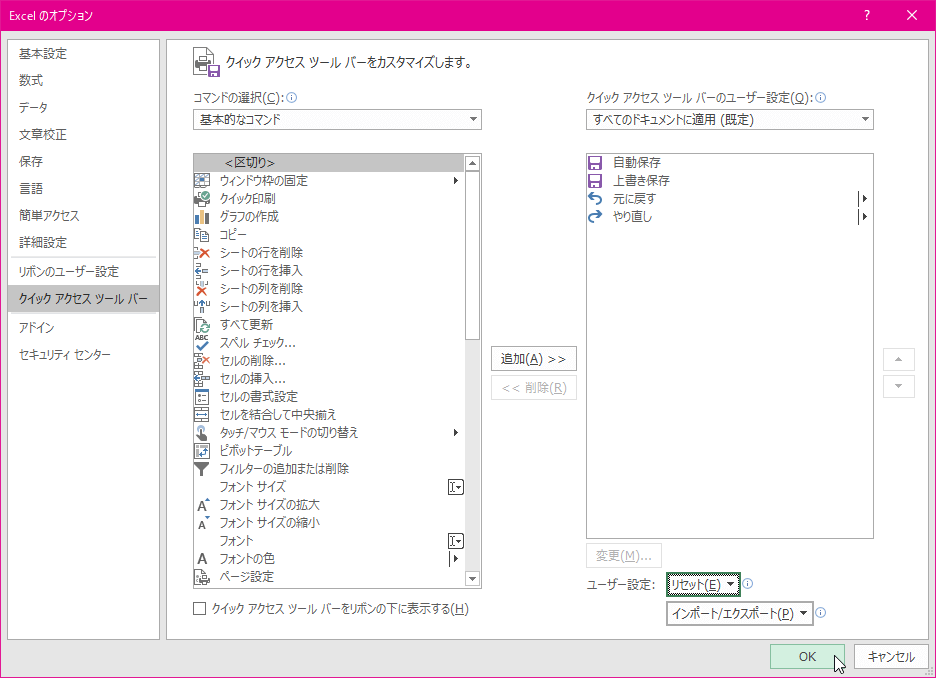Select the コピー command icon
This screenshot has height=678, width=936.
[202, 235]
